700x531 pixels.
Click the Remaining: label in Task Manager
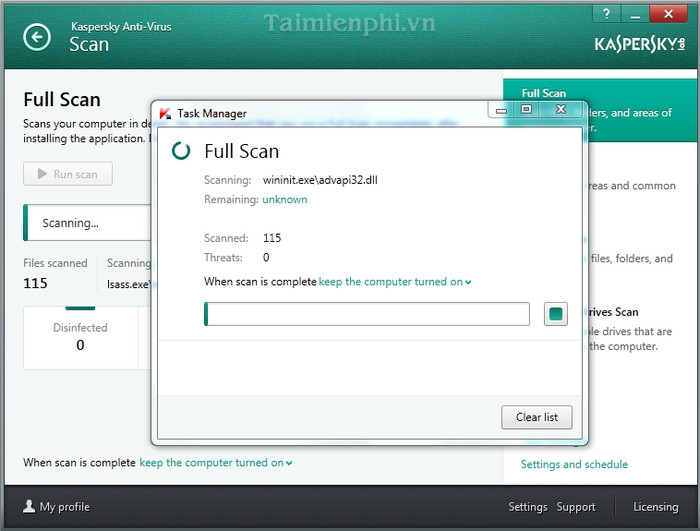point(231,199)
